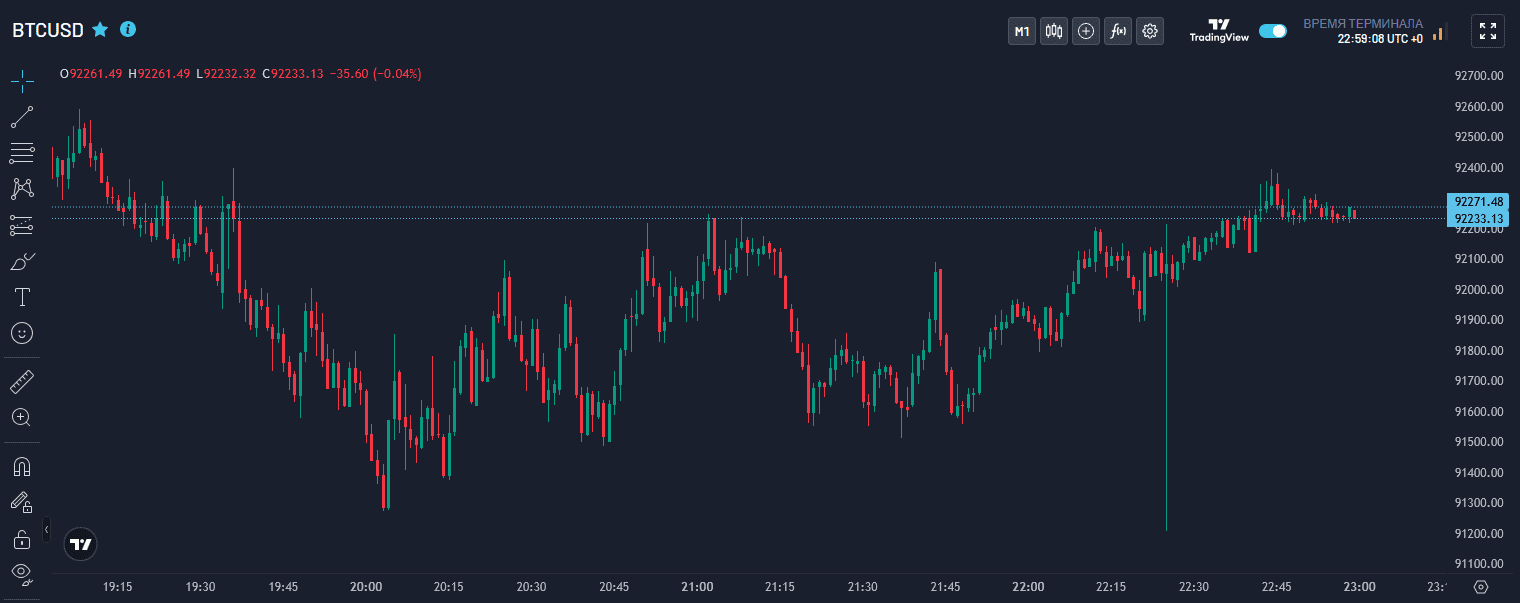The height and width of the screenshot is (603, 1520).
Task: Select the XABCD pattern tool
Action: pos(22,189)
